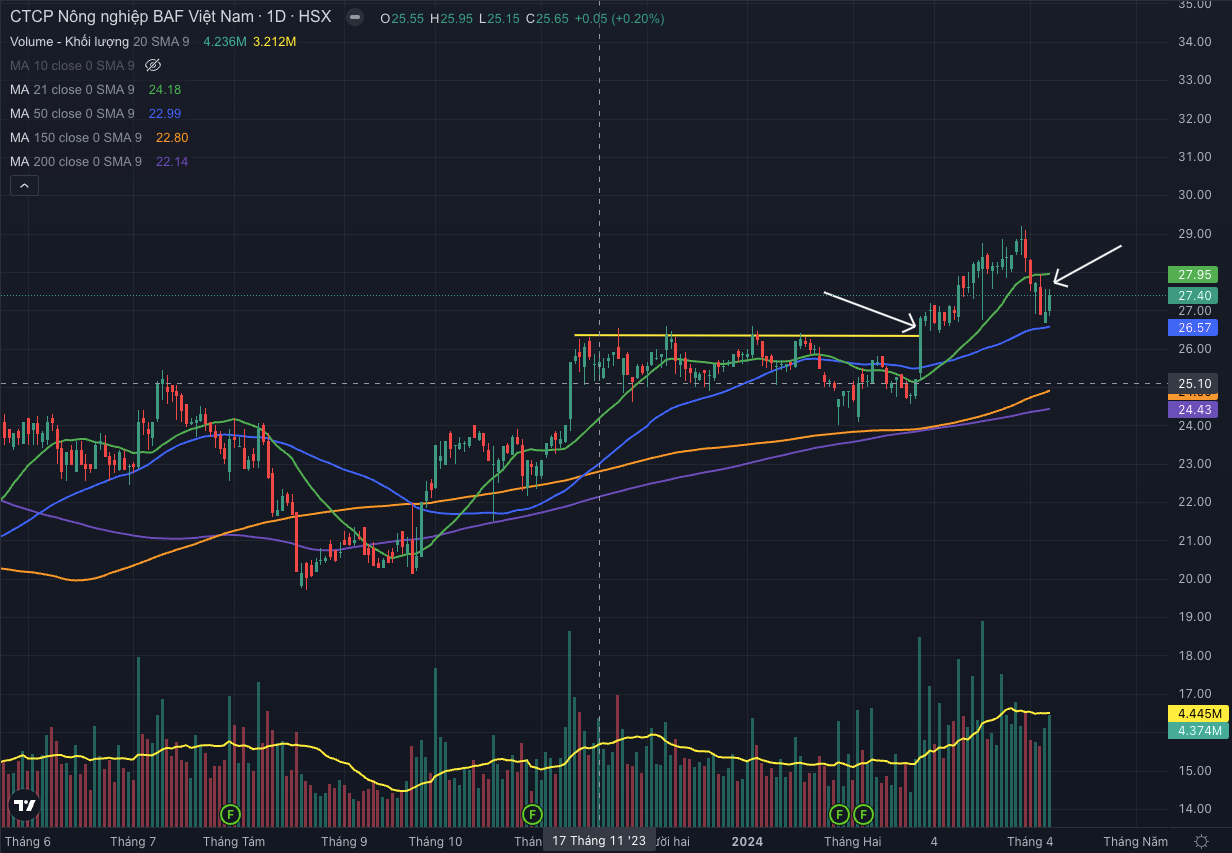Click the 4.236M volume value in legend

[225, 42]
